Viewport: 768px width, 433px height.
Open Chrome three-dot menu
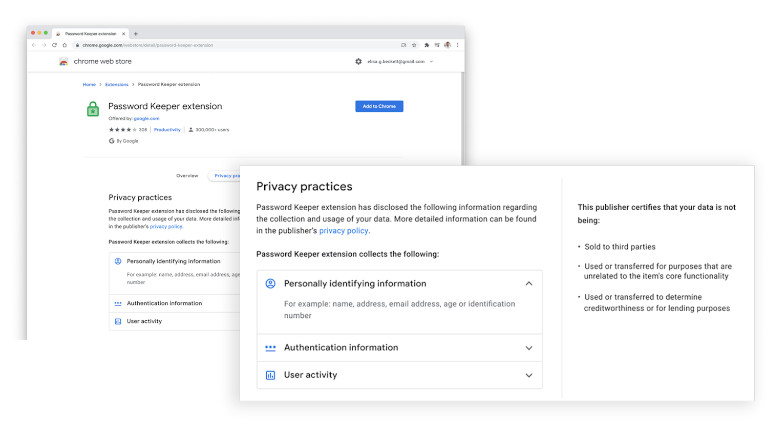pyautogui.click(x=457, y=45)
